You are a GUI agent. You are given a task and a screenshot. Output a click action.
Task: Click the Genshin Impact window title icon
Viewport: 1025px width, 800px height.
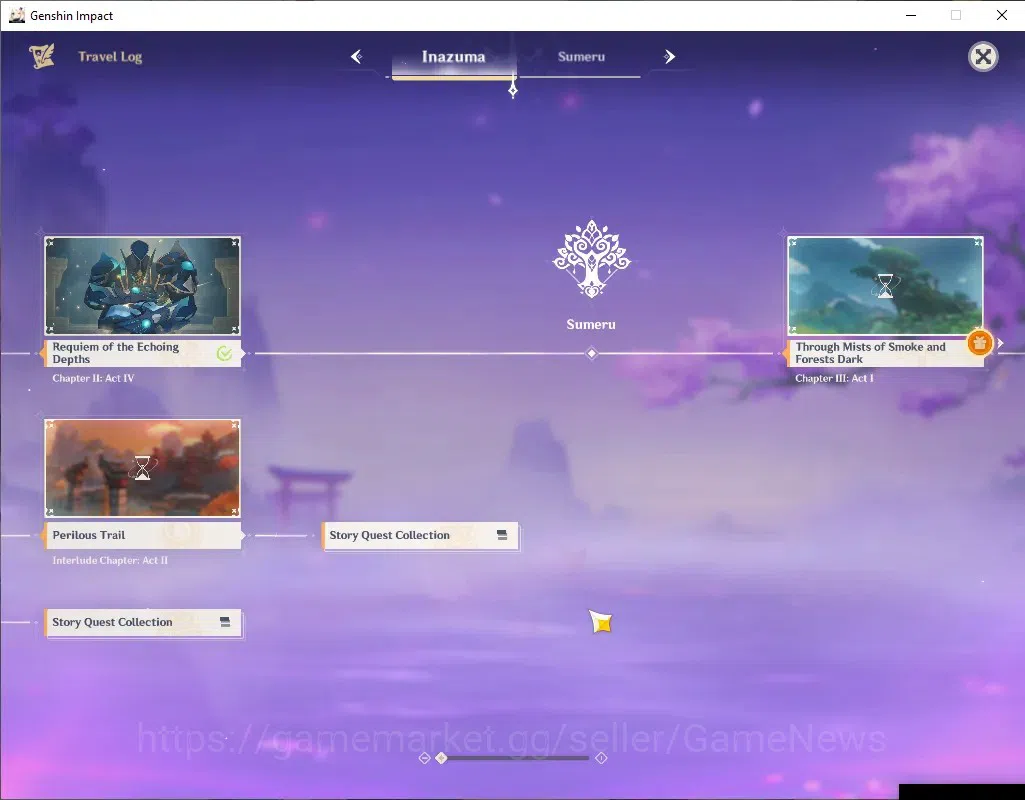[16, 15]
